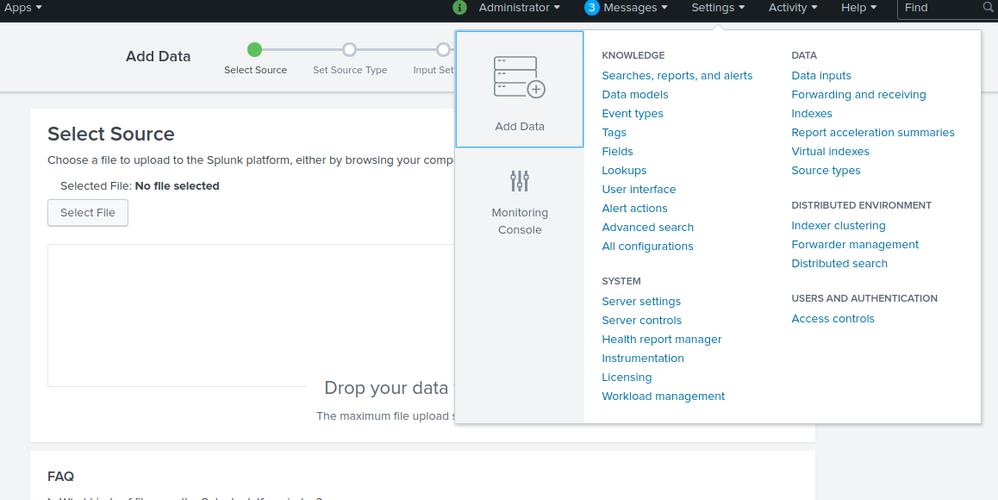Open Access controls link

tap(832, 319)
